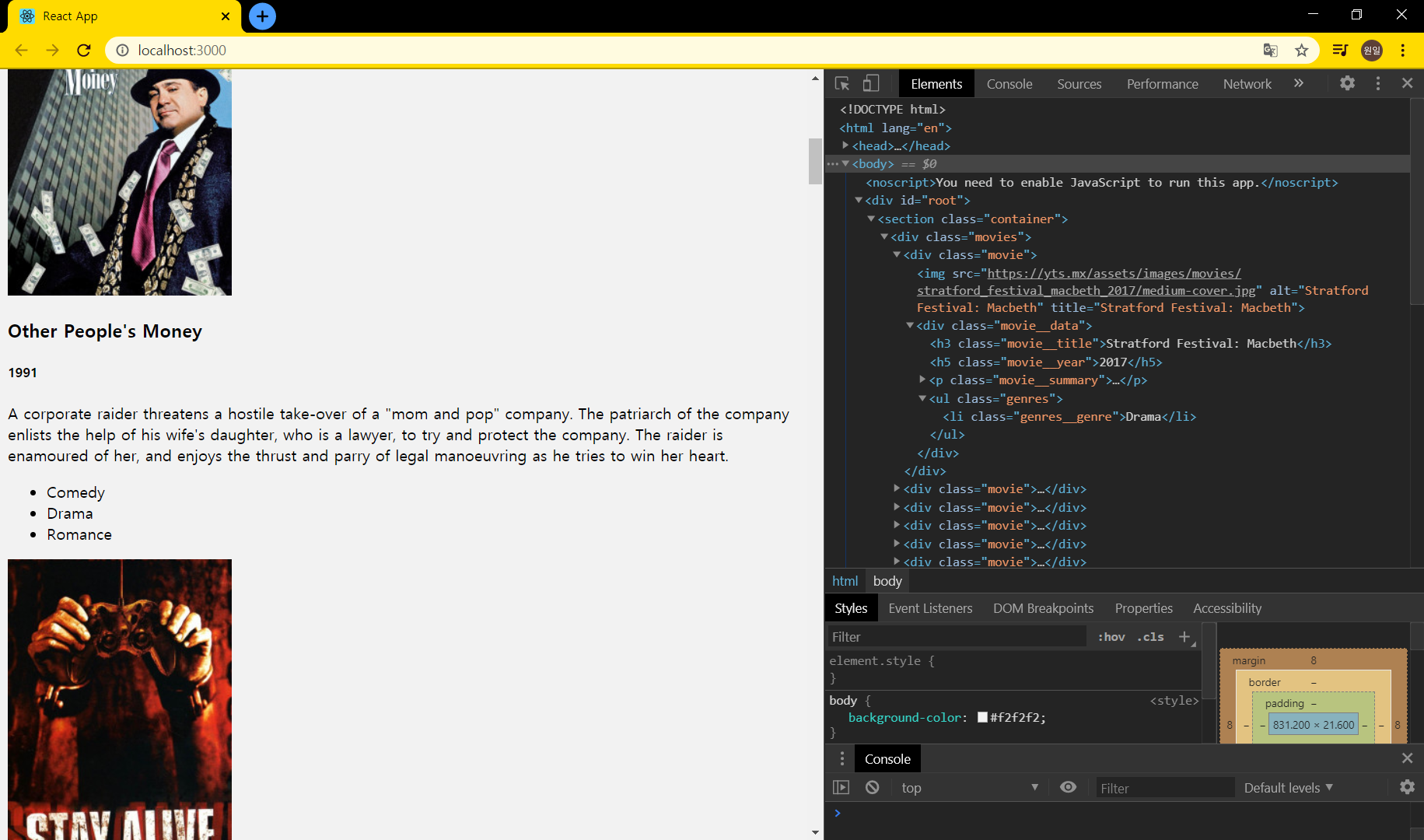This screenshot has height=840, width=1424.
Task: Clear the console icon
Action: coord(872,787)
